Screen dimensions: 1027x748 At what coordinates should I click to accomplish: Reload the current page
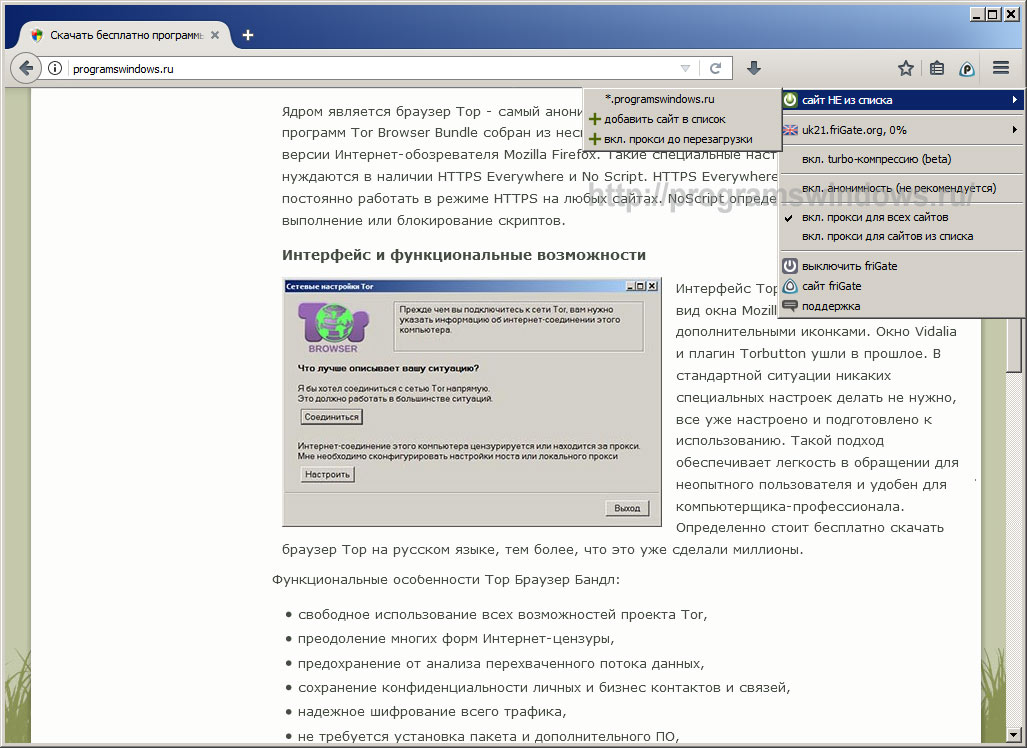[x=715, y=68]
